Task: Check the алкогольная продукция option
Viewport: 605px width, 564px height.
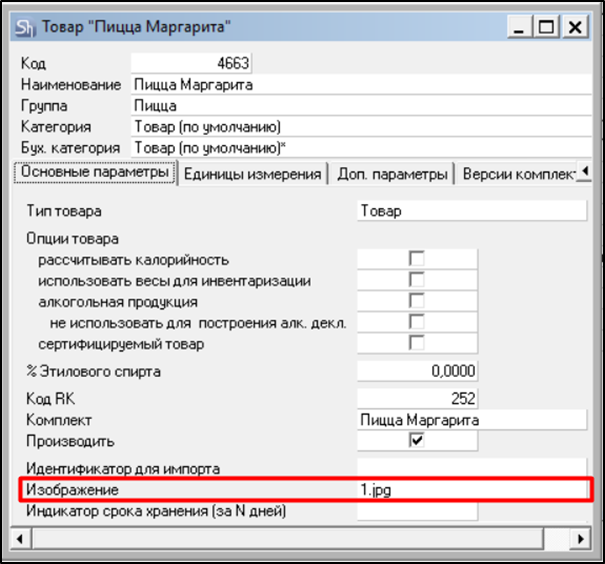Action: tap(416, 301)
